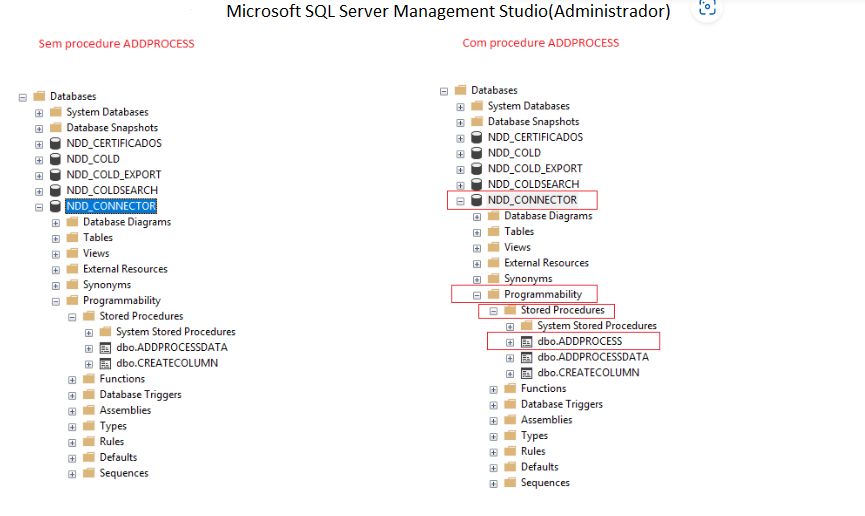865x516 pixels.
Task: Collapse the root Databases node in the left tree
Action: coord(23,97)
